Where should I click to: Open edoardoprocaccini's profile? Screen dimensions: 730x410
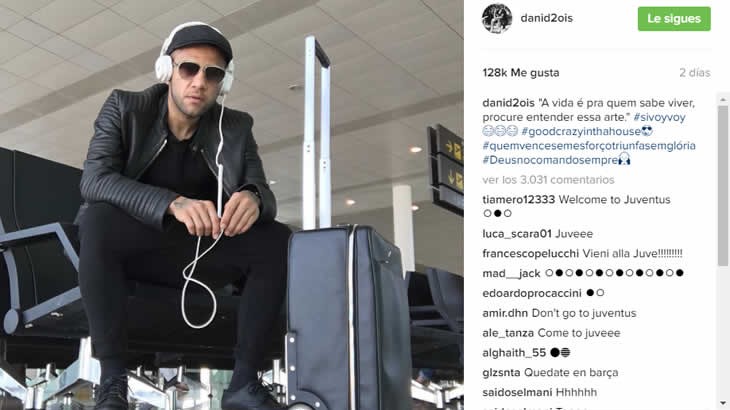point(532,293)
